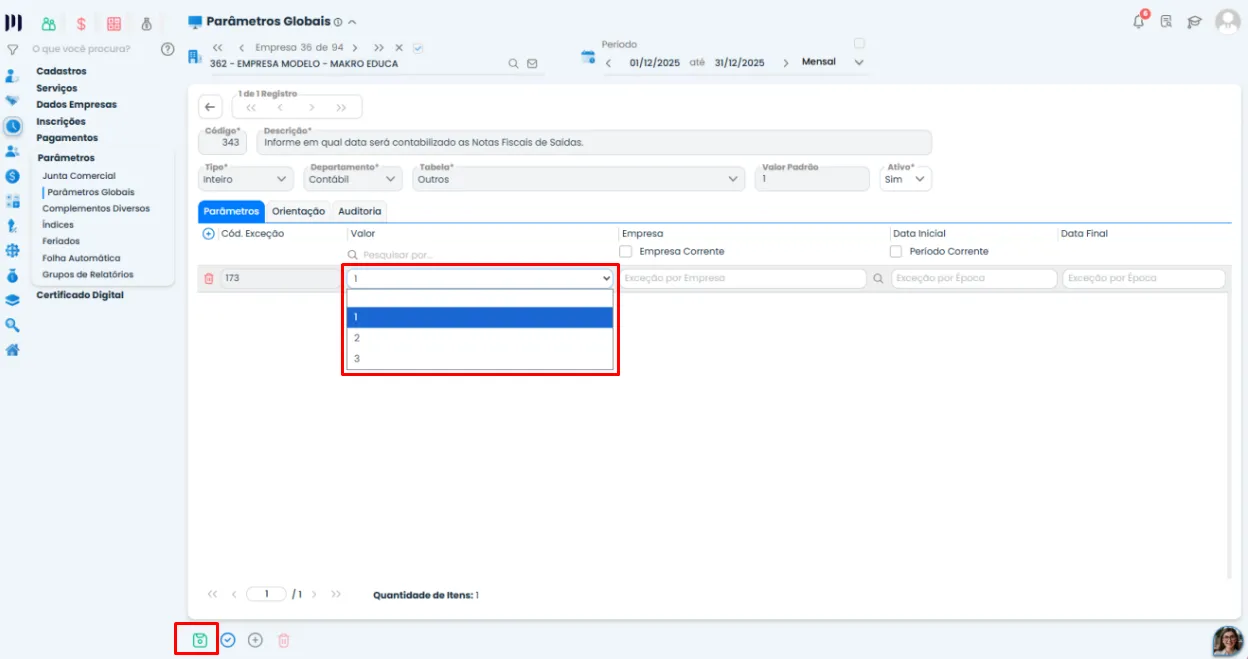Click the envelope icon beside company name
Image resolution: width=1248 pixels, height=659 pixels.
pos(532,63)
